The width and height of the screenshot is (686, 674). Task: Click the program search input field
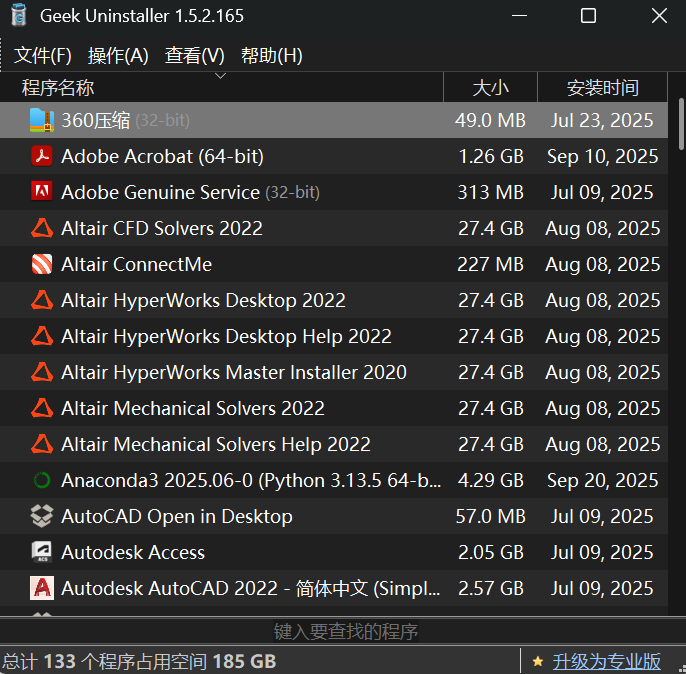click(345, 632)
